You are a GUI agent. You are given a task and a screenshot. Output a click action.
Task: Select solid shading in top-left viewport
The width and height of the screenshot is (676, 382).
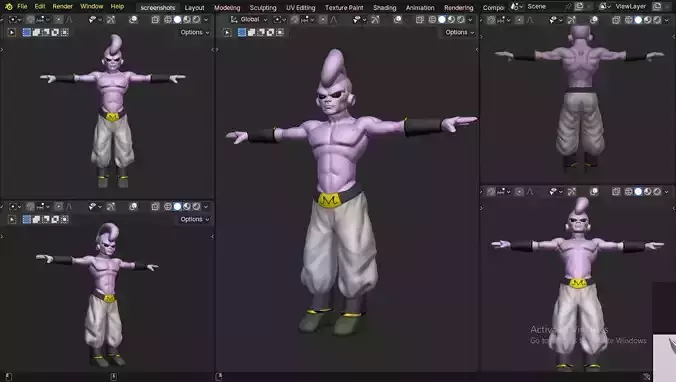point(177,19)
